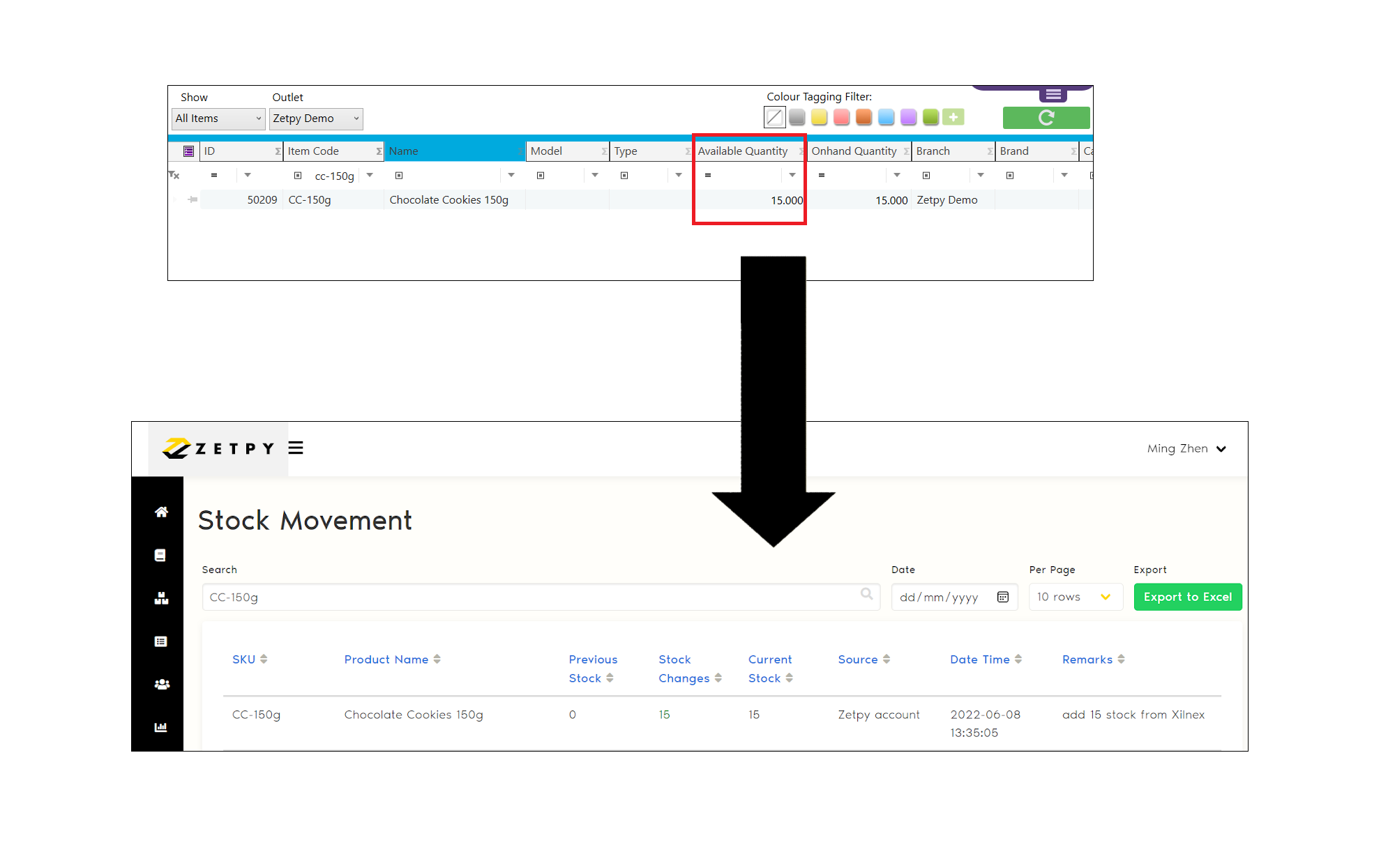Open the purple hamburger menu at top right
The height and width of the screenshot is (868, 1395).
[x=1053, y=93]
